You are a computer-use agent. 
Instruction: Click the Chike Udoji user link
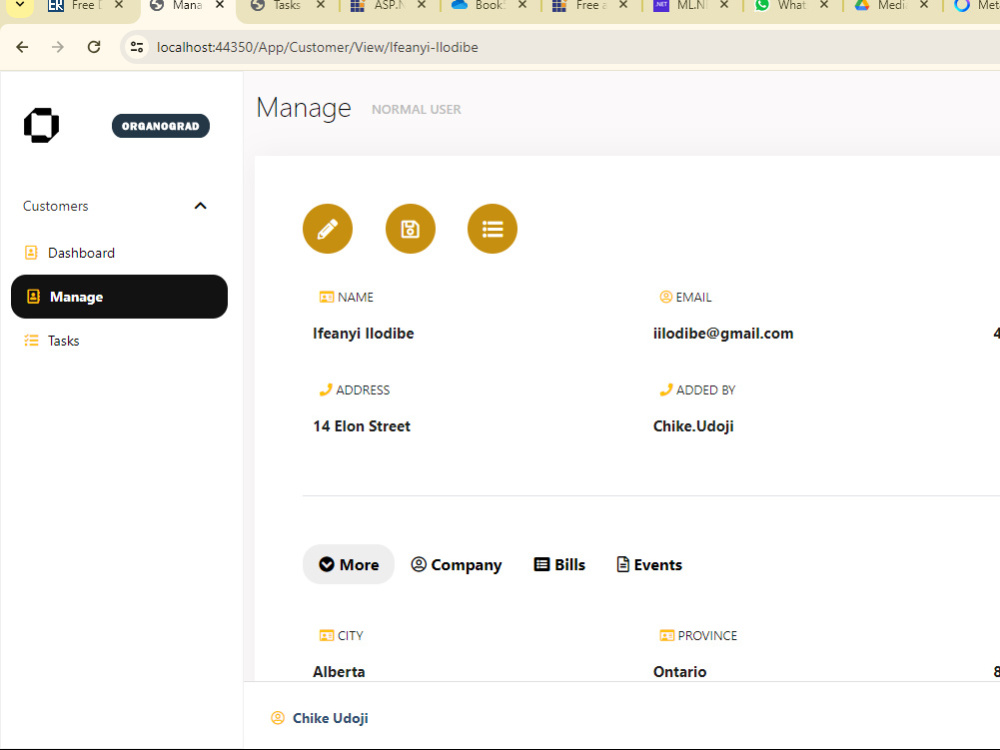[330, 718]
